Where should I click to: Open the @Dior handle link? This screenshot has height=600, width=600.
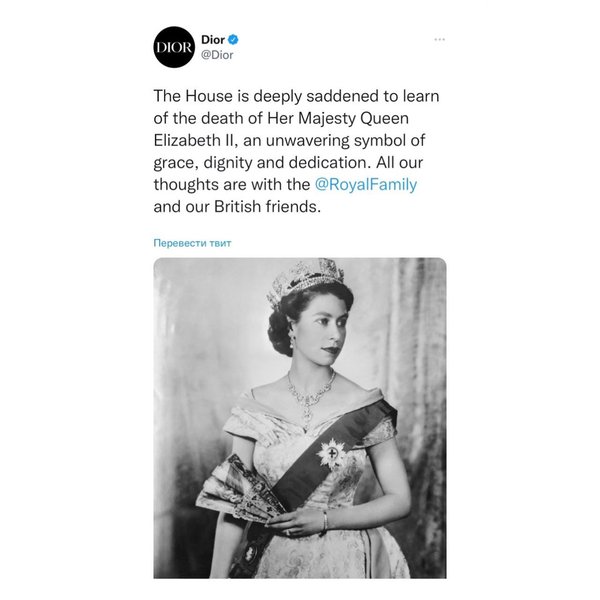point(217,54)
